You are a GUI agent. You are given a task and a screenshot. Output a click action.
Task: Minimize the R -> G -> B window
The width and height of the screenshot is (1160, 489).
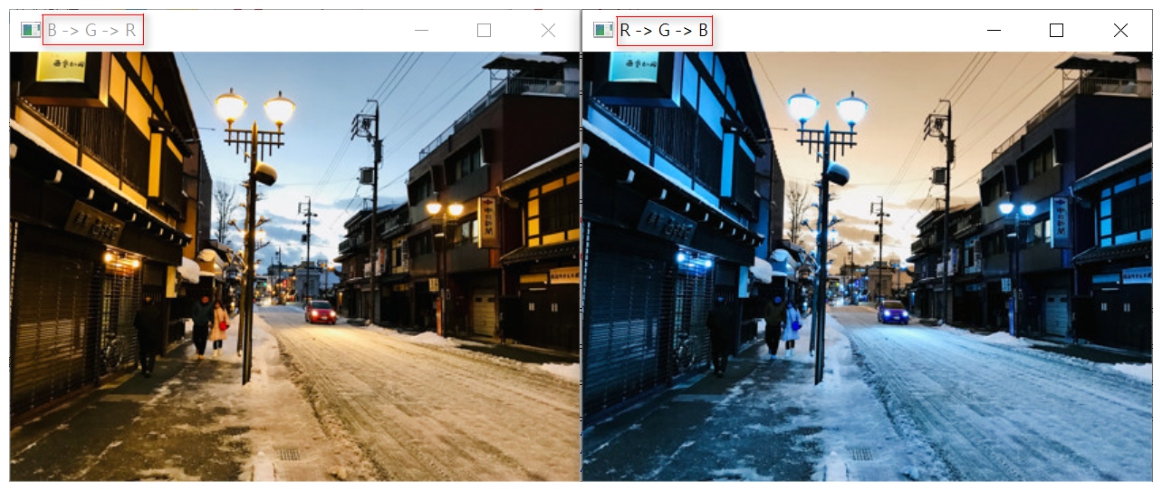pos(993,30)
